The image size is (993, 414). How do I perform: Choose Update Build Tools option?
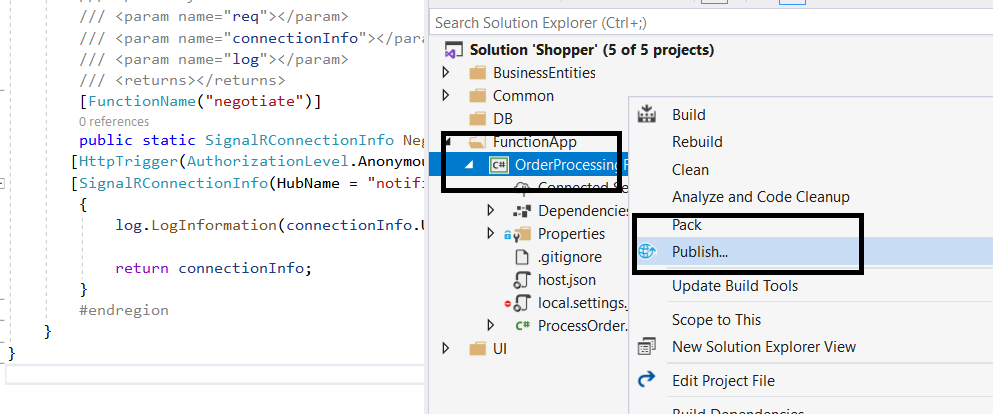coord(735,285)
